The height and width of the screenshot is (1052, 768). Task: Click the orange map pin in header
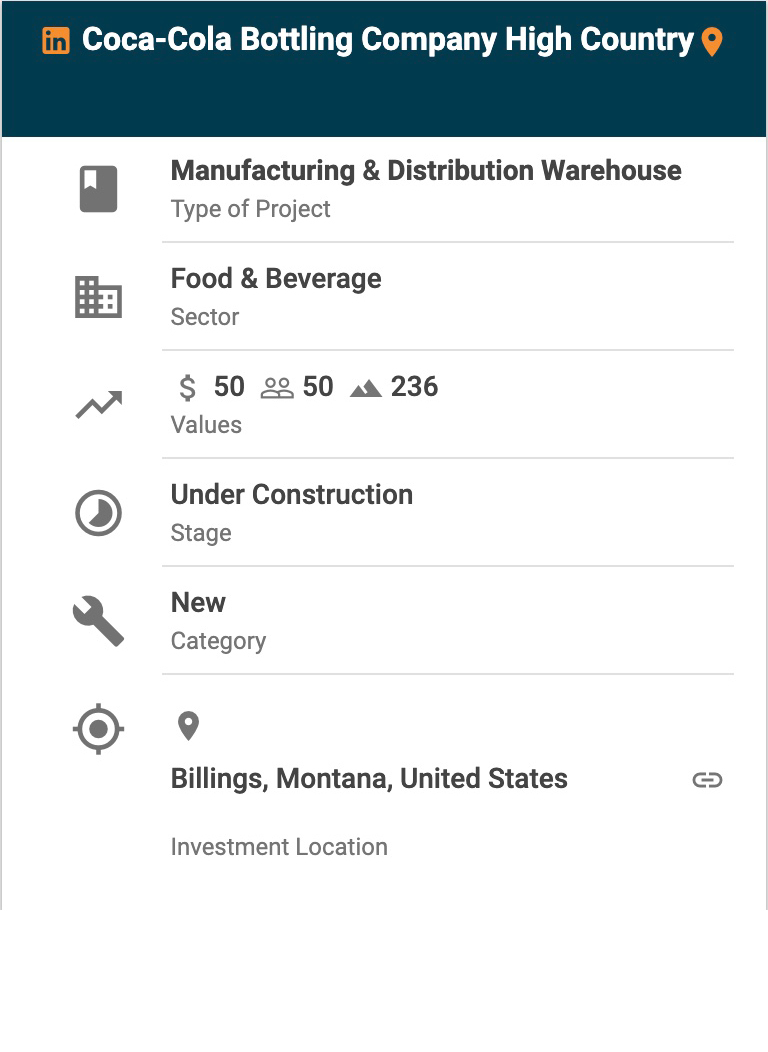click(711, 42)
